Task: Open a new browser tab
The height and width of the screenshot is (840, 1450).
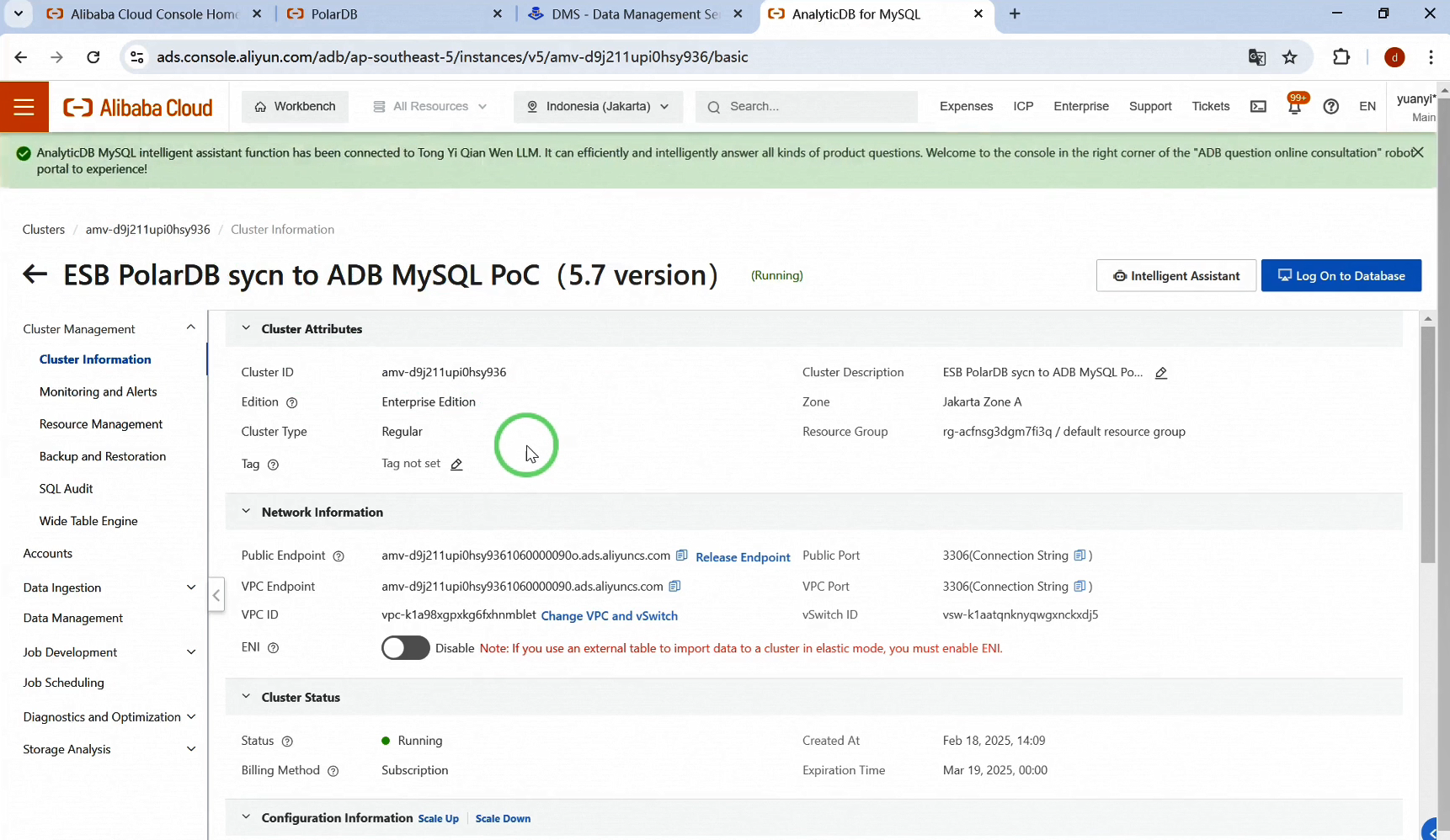Action: pyautogui.click(x=1015, y=14)
